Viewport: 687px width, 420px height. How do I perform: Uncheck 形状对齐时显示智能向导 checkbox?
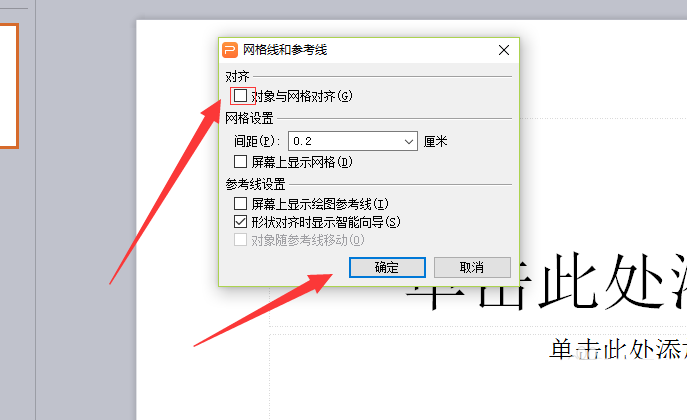(x=240, y=222)
